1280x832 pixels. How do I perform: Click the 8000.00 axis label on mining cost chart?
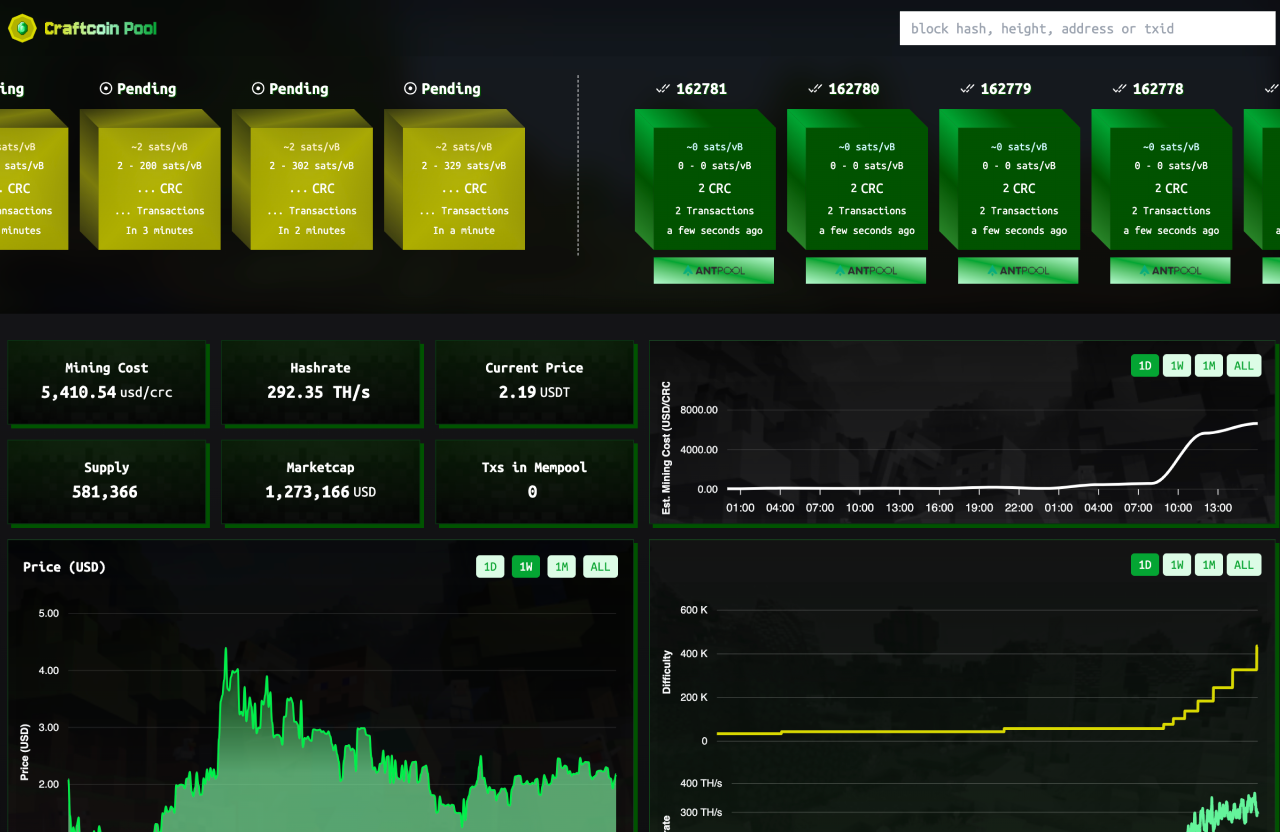(x=699, y=410)
